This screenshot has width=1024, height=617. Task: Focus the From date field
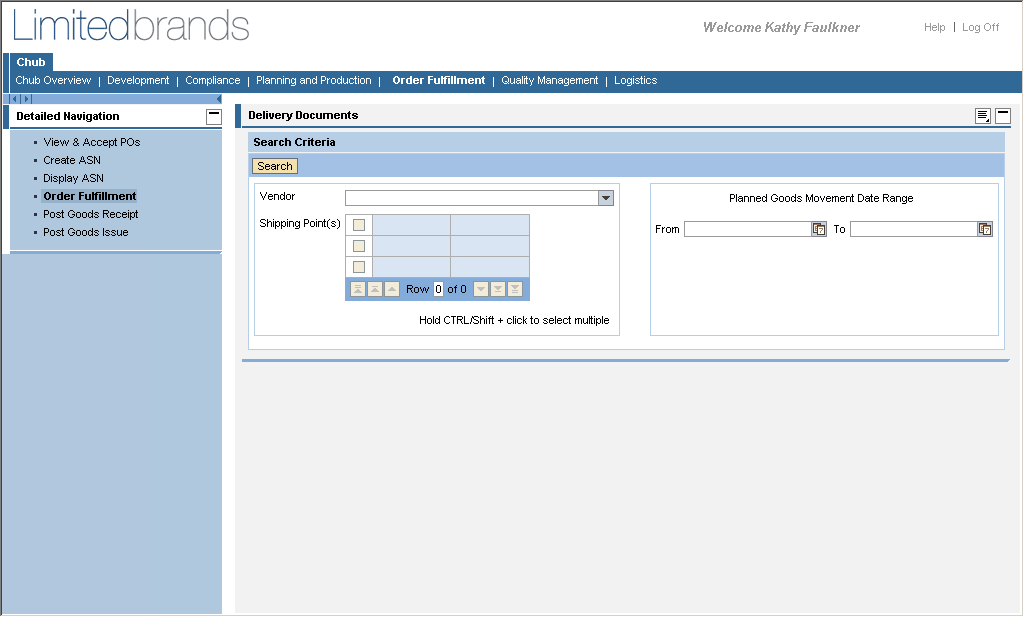pos(748,229)
